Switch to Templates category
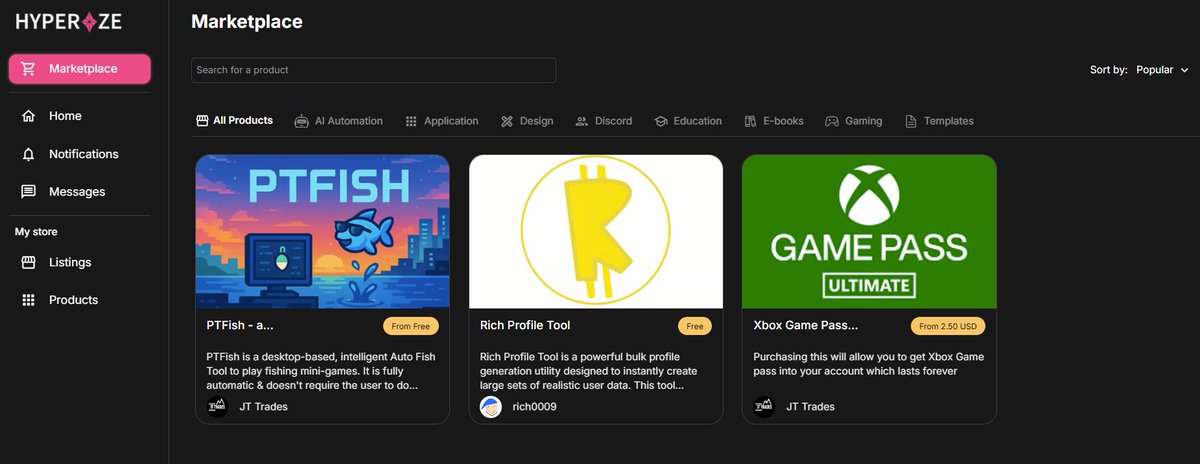The height and width of the screenshot is (464, 1200). point(939,121)
